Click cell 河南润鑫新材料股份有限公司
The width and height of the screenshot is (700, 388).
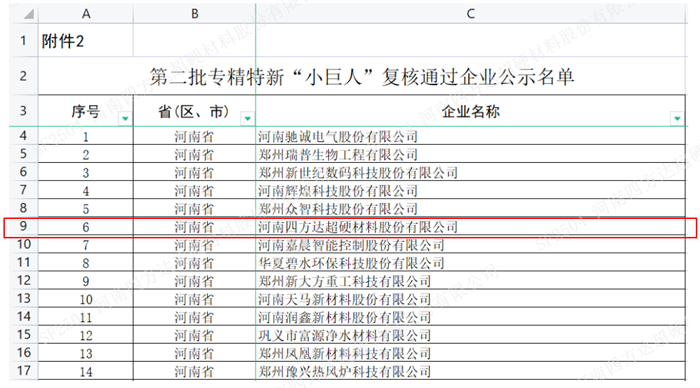[471, 317]
